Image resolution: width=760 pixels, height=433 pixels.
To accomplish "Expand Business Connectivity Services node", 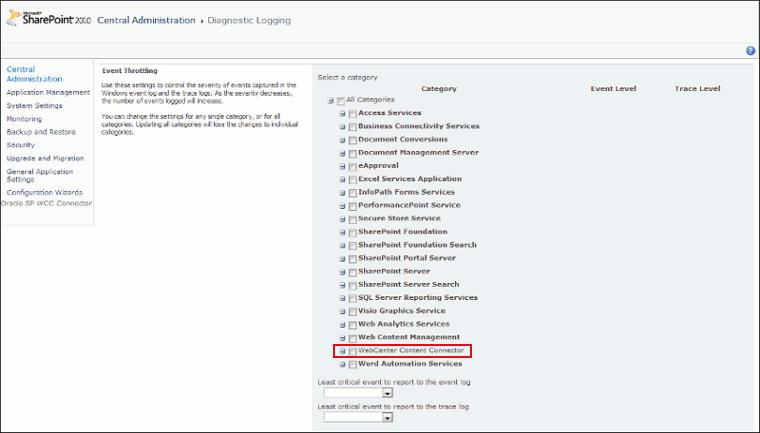I will point(342,127).
